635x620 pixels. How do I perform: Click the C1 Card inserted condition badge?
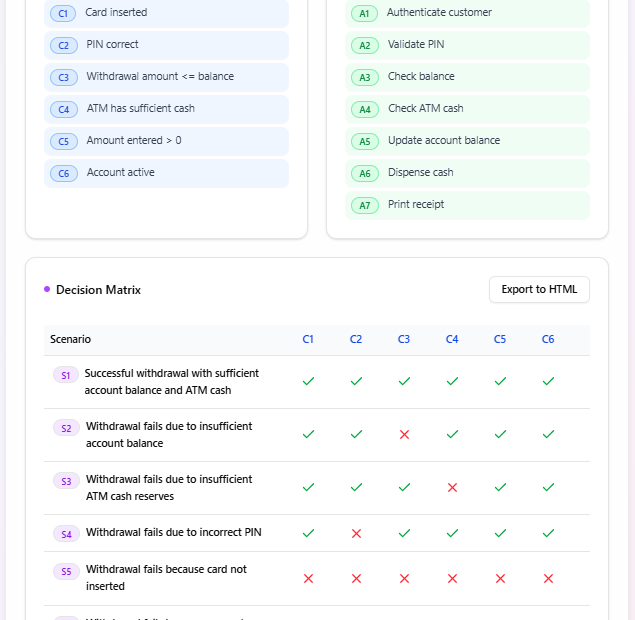(x=64, y=13)
